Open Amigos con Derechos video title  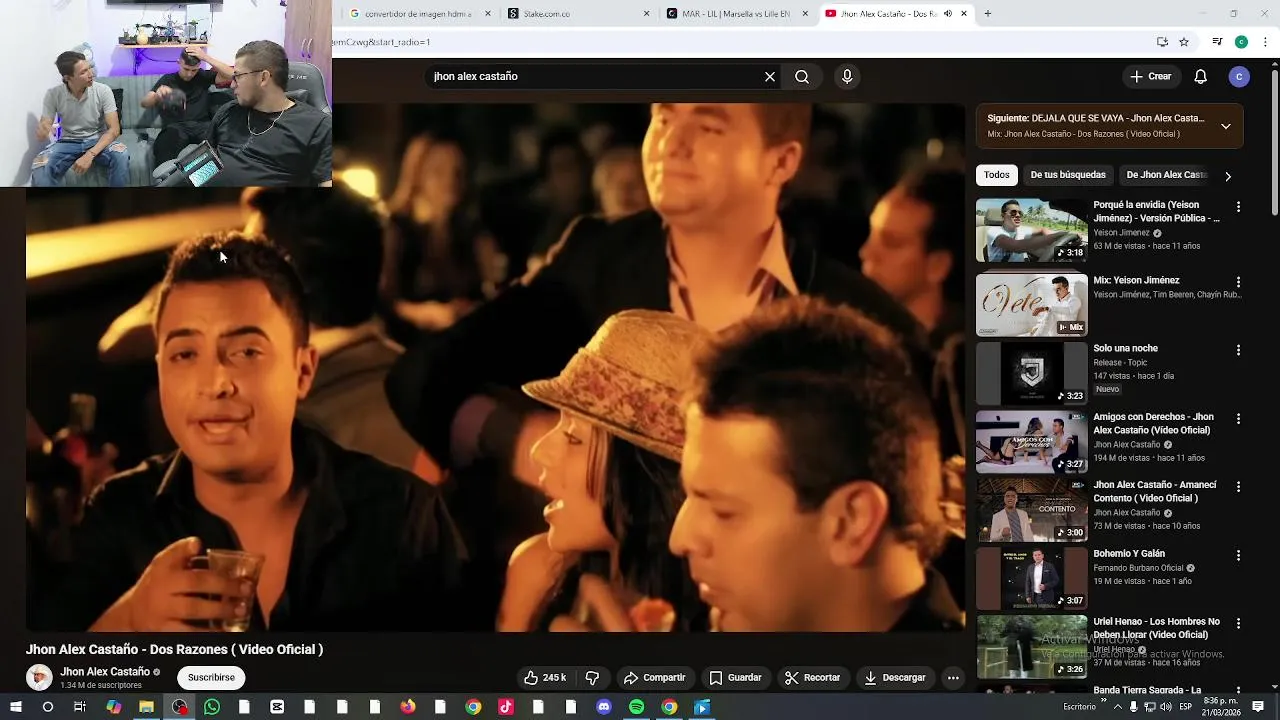coord(1153,423)
